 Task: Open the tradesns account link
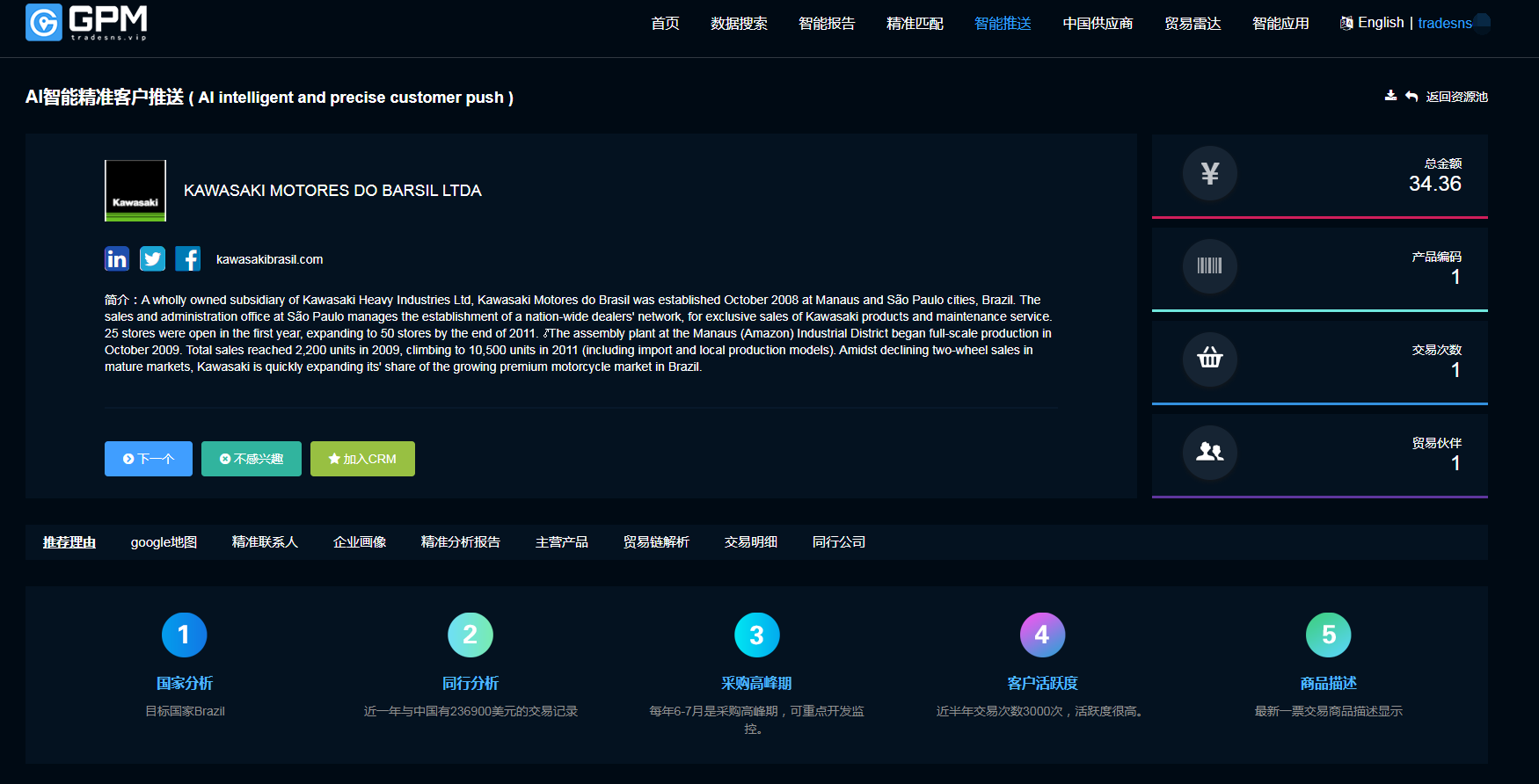(x=1445, y=23)
